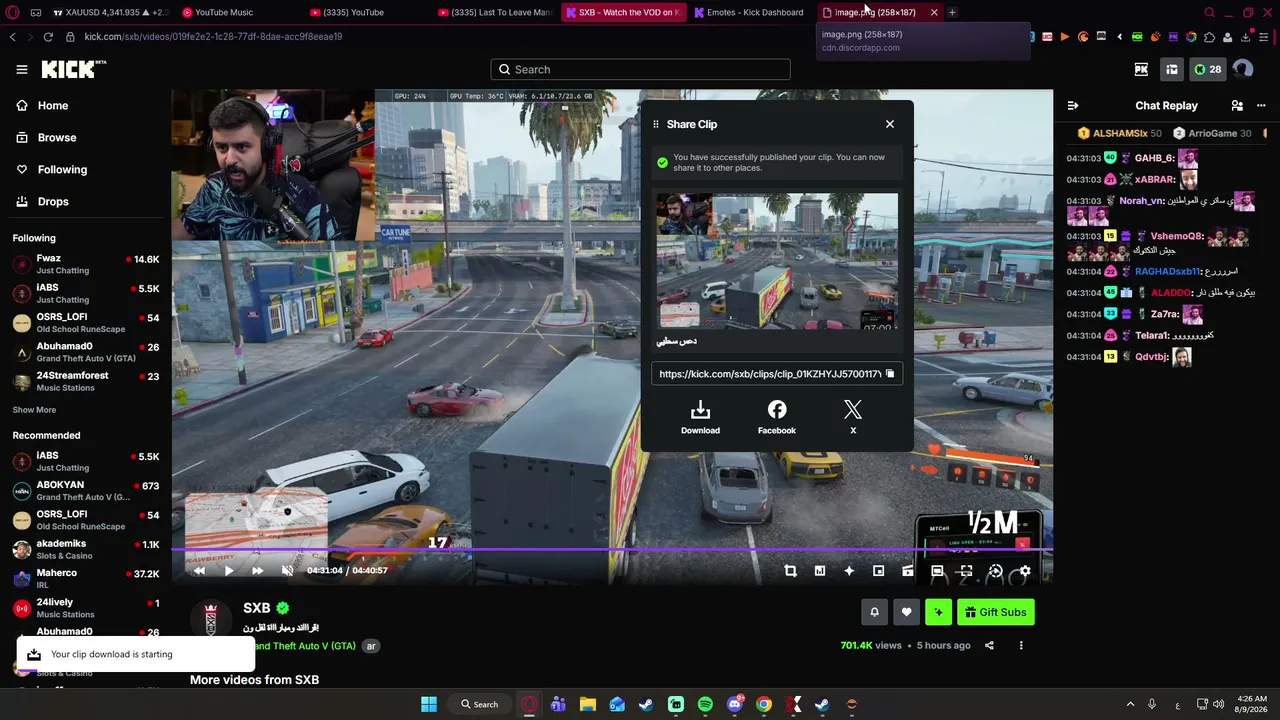The image size is (1280, 720).
Task: Open the user profile avatar menu
Action: tap(1243, 69)
